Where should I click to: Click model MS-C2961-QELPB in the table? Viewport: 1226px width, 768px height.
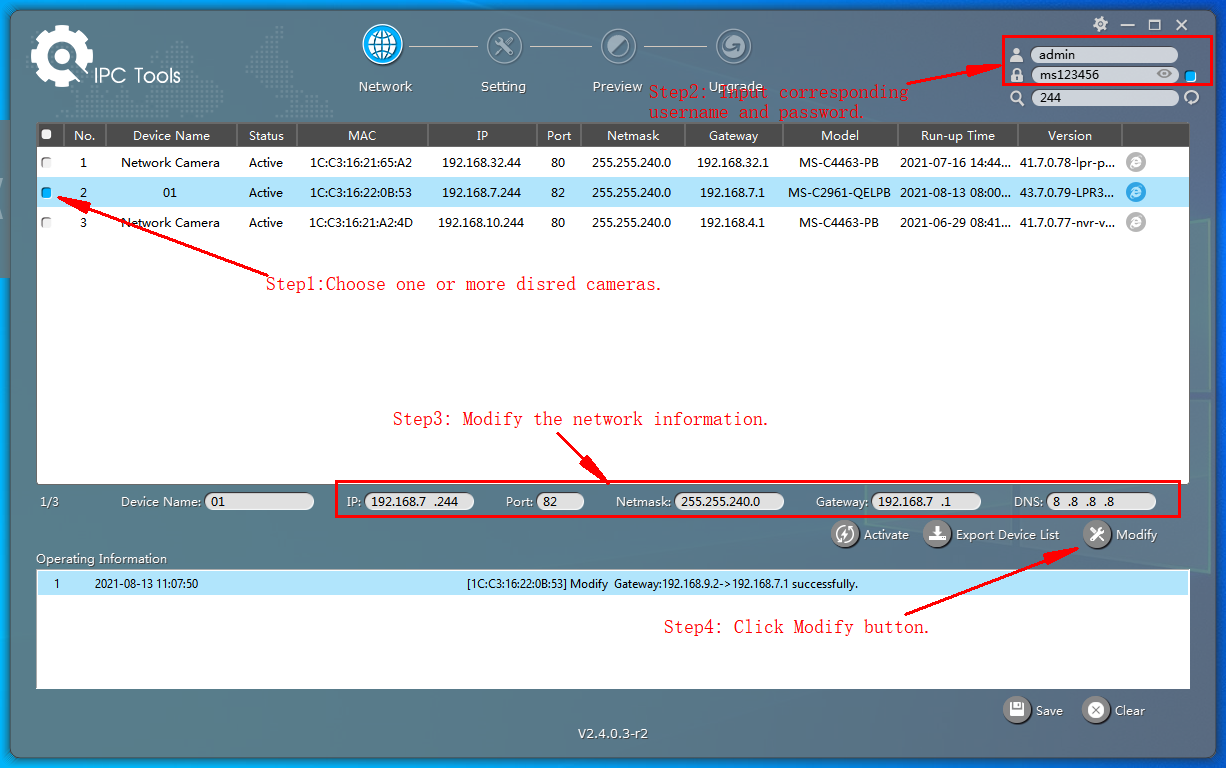839,192
